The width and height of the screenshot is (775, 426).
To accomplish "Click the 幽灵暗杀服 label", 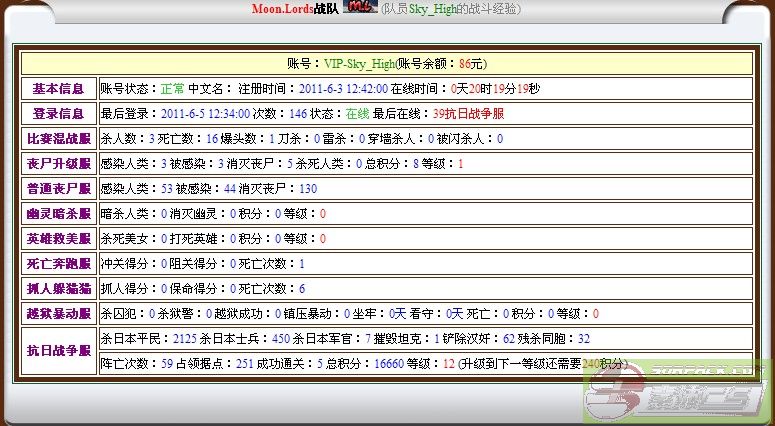I will click(59, 213).
